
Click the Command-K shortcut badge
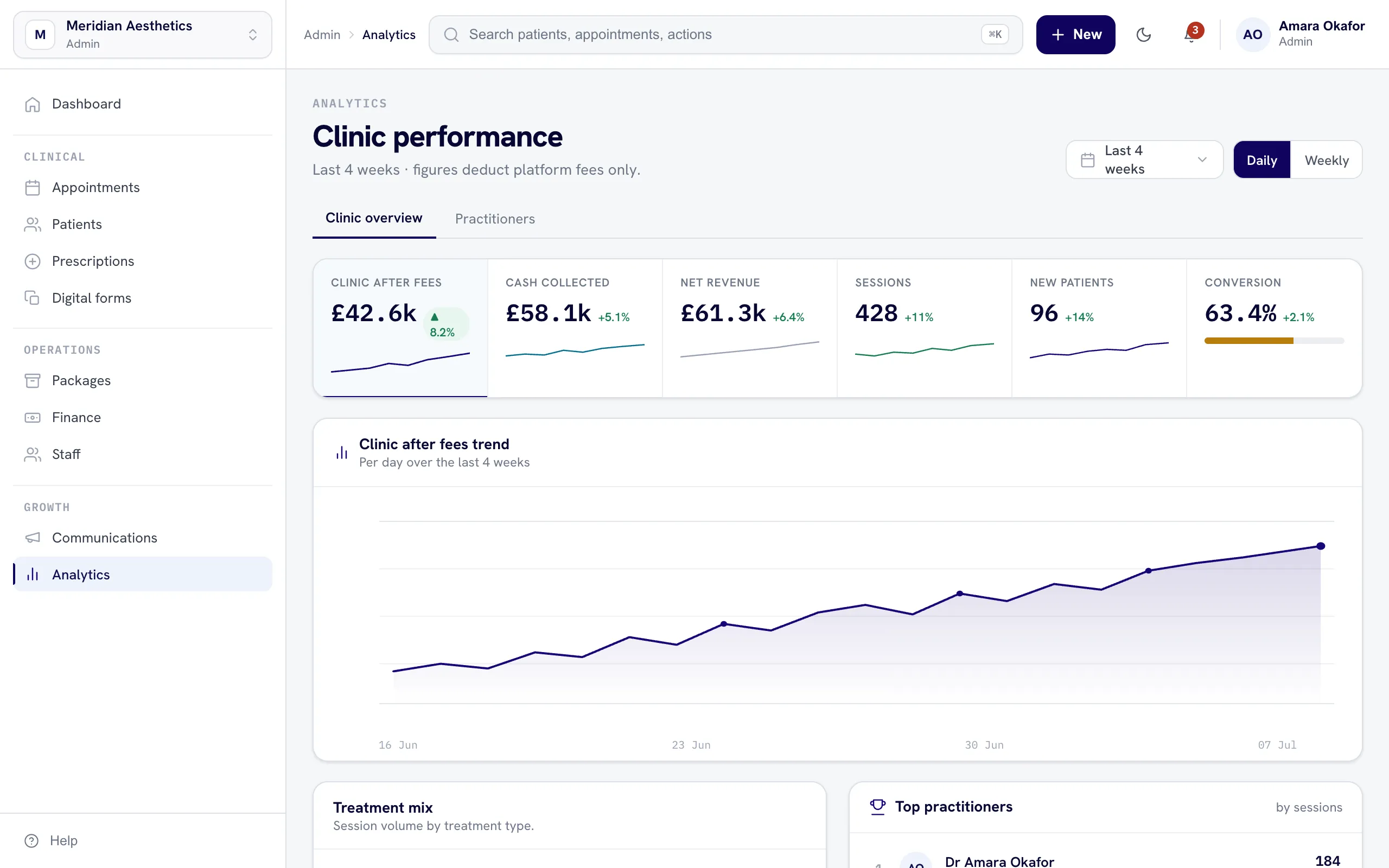click(x=995, y=34)
